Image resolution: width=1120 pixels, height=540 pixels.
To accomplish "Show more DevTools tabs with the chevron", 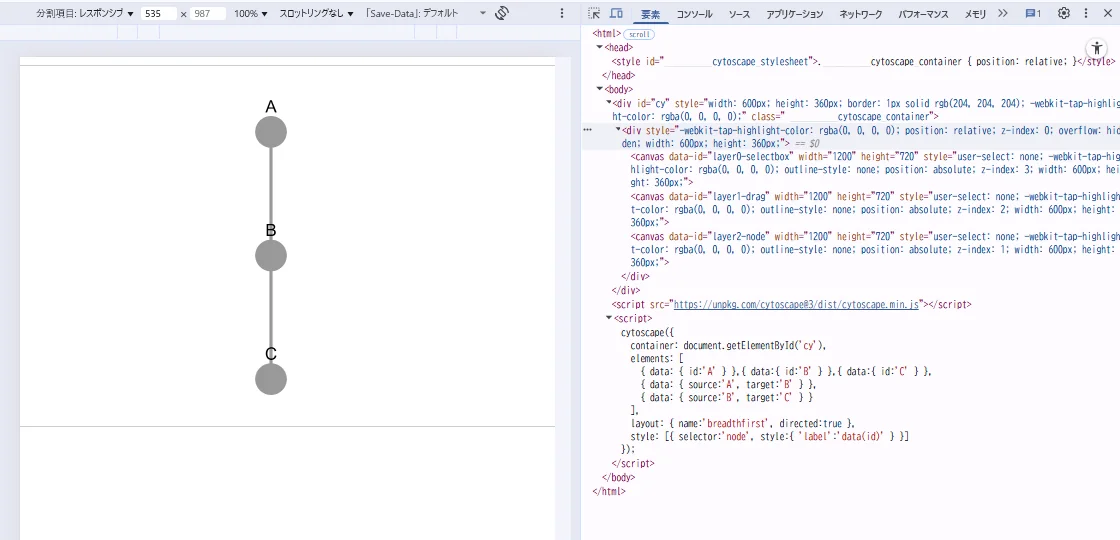I will click(1003, 14).
